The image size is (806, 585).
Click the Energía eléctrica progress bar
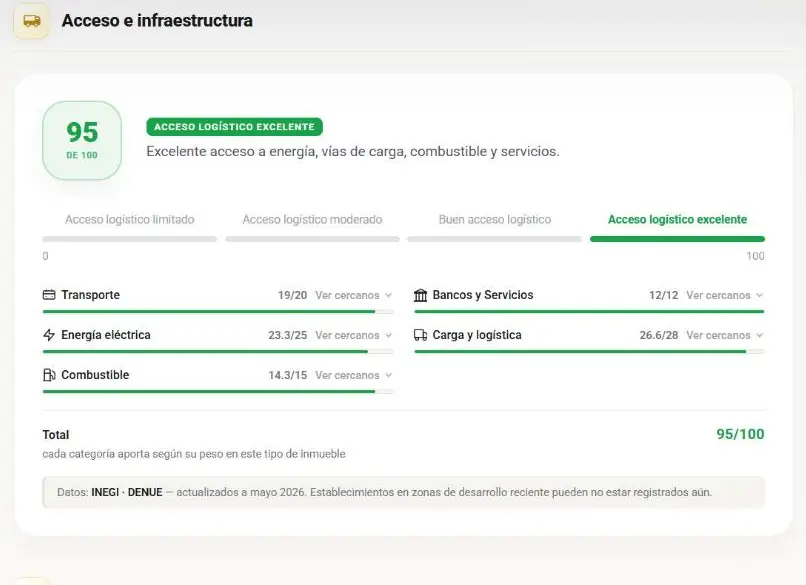(218, 352)
